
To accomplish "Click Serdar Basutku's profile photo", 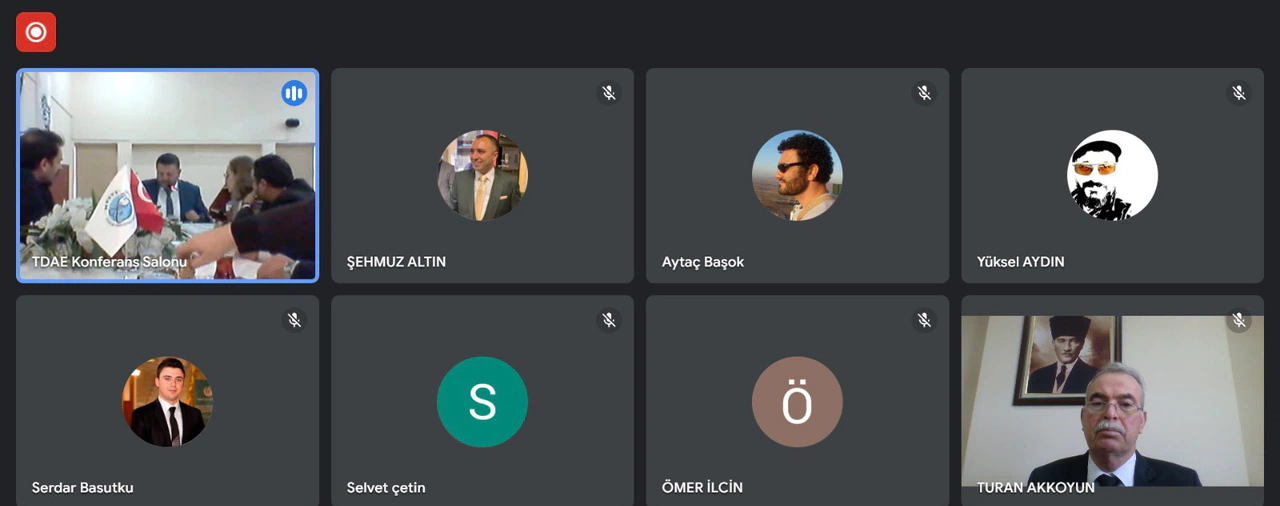I will click(x=167, y=402).
